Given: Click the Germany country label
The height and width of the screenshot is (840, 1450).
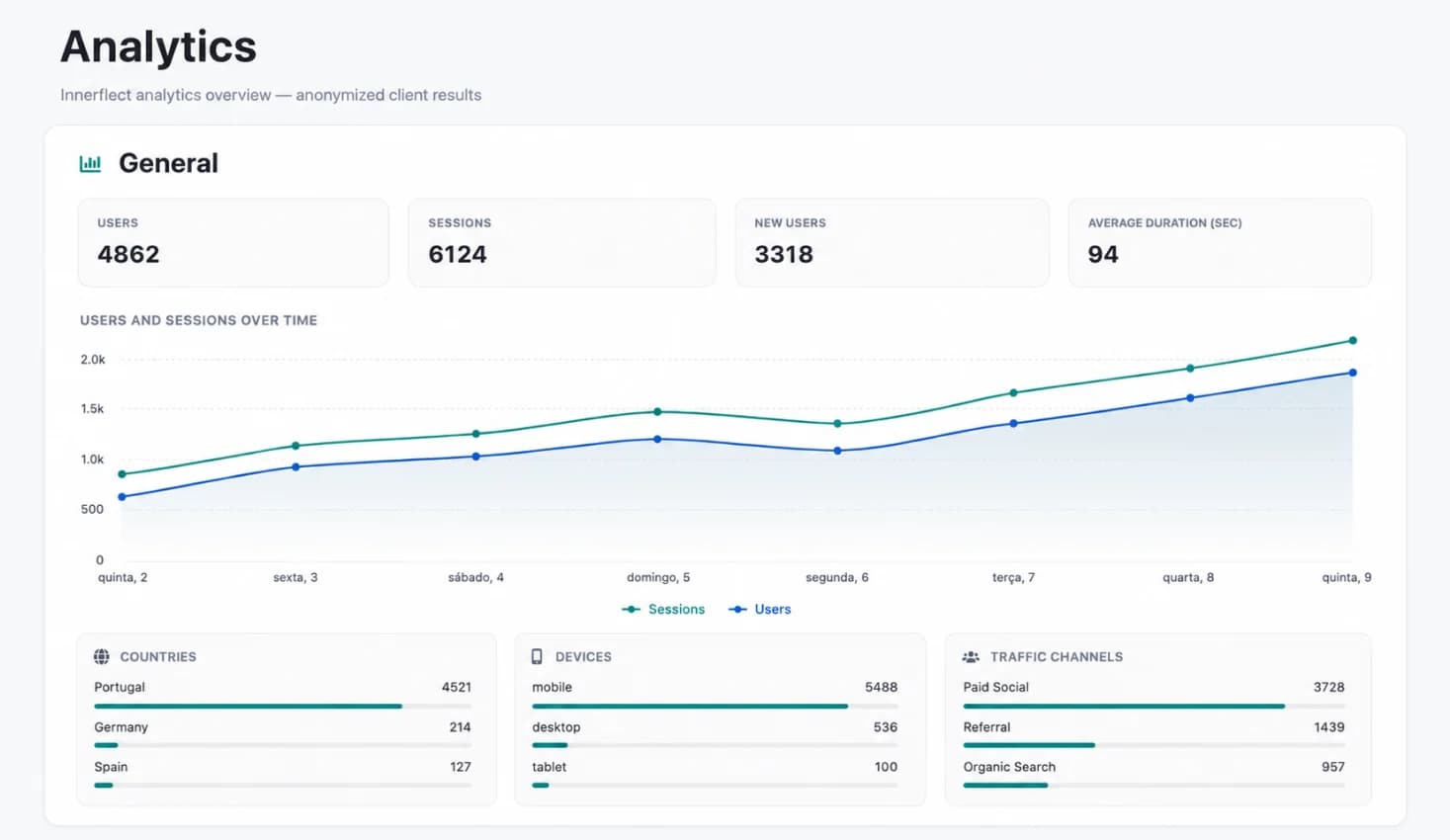Looking at the screenshot, I should [121, 726].
